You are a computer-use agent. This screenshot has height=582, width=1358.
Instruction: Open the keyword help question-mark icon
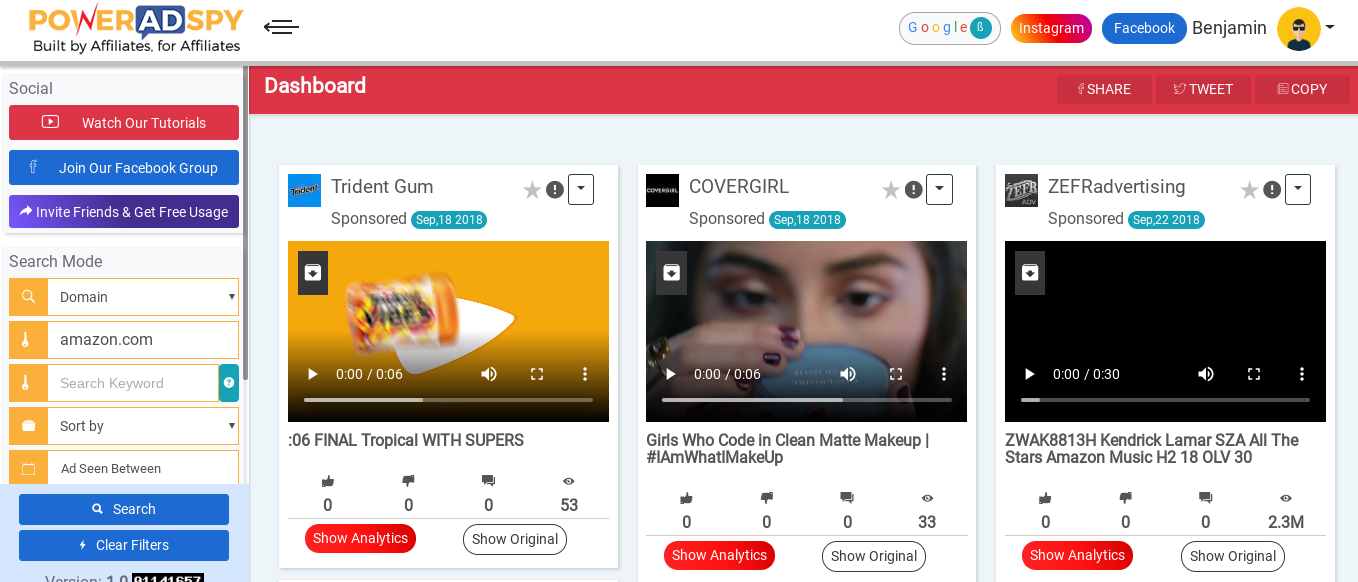tap(229, 383)
